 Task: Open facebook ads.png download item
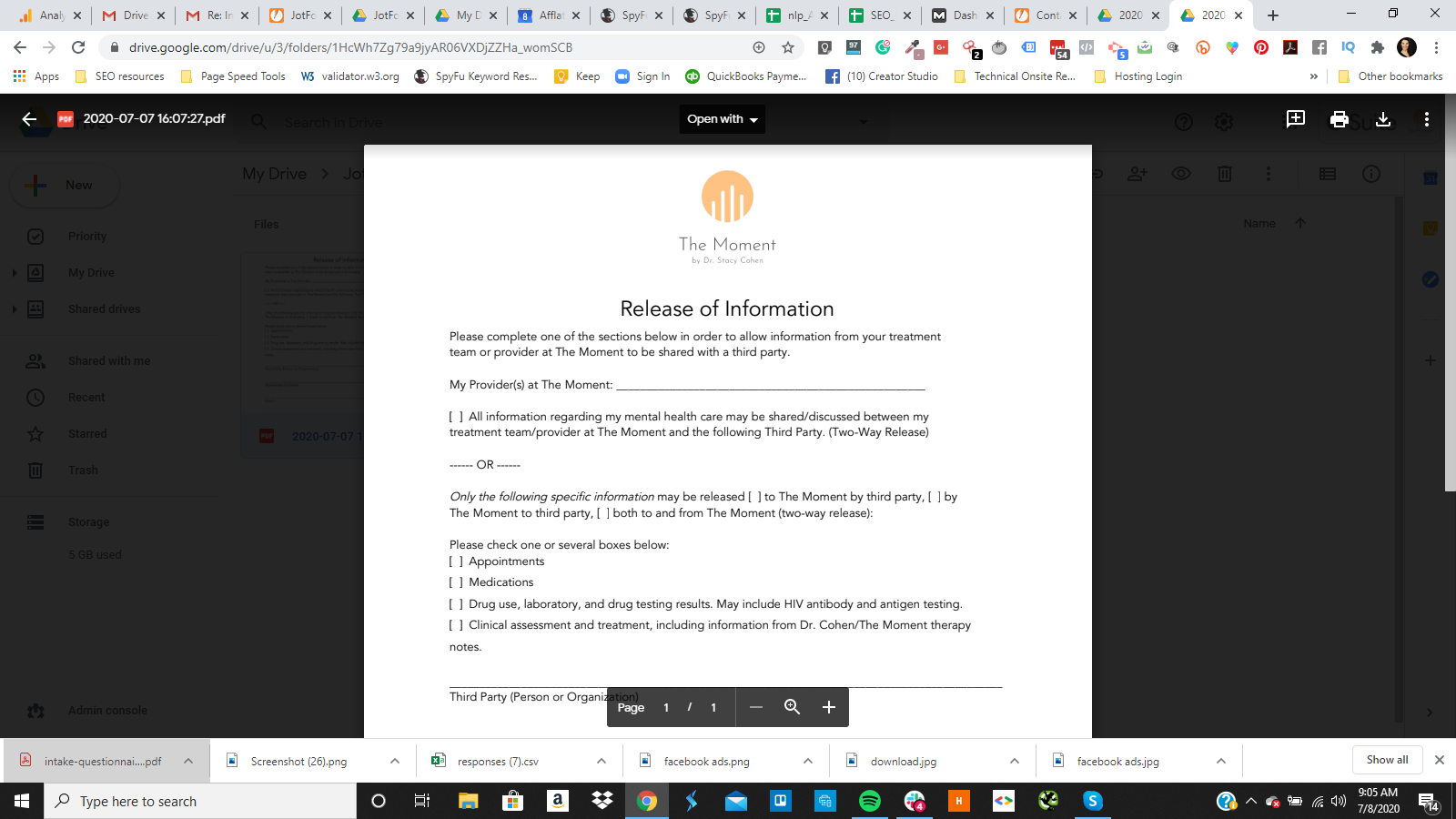(706, 762)
